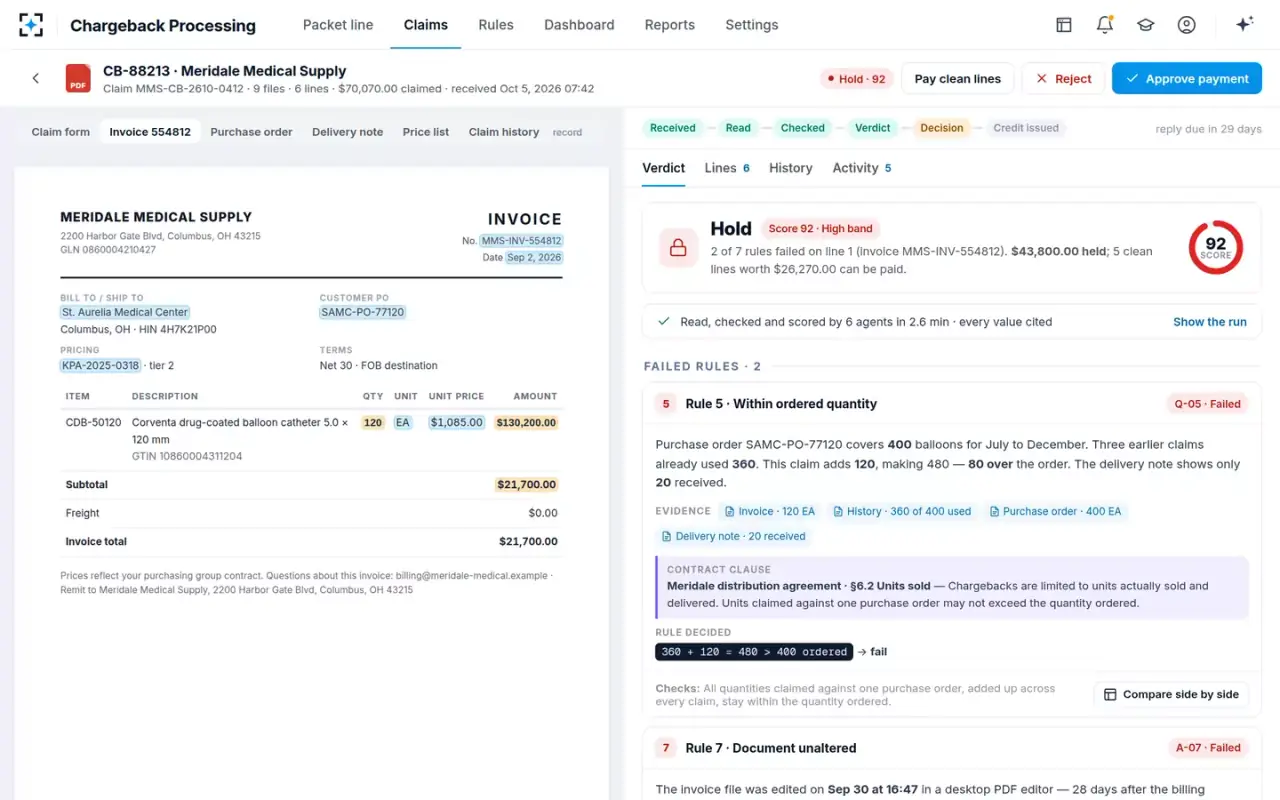
Task: Click the Credit issued stage pill
Action: click(1026, 128)
